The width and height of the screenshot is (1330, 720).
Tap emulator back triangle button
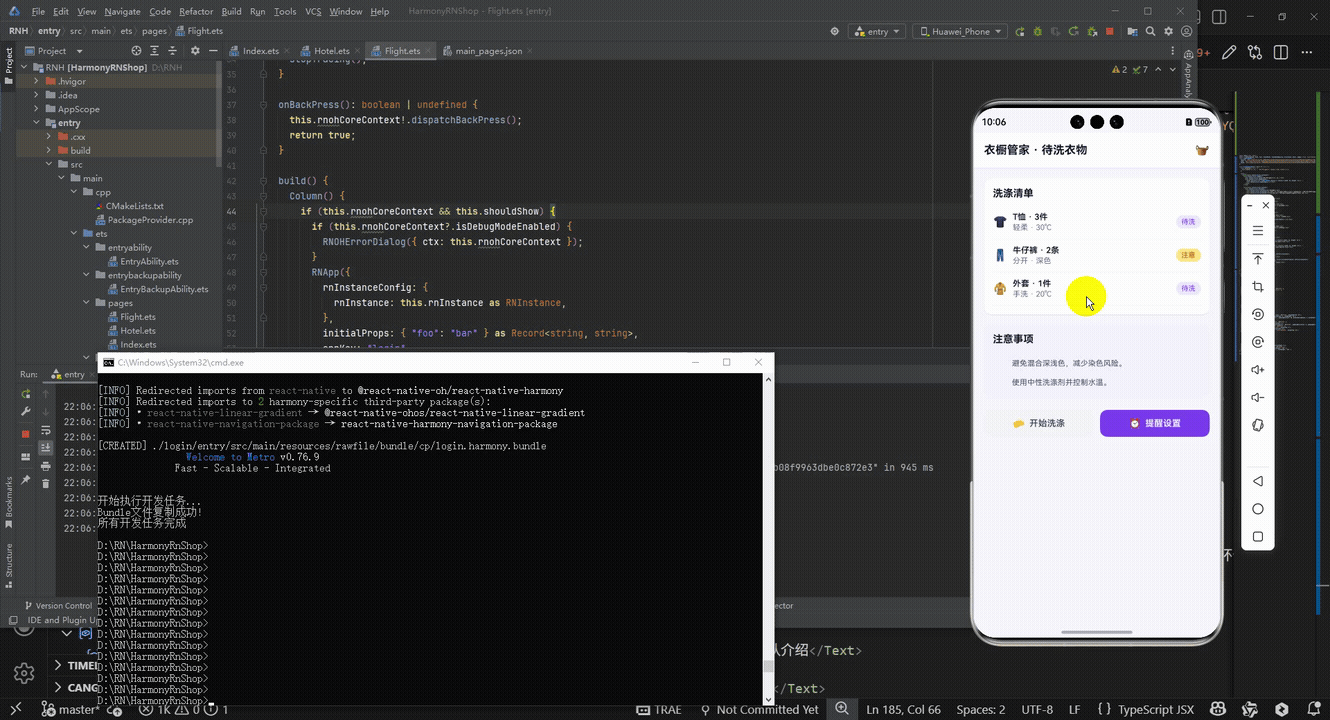(1258, 481)
